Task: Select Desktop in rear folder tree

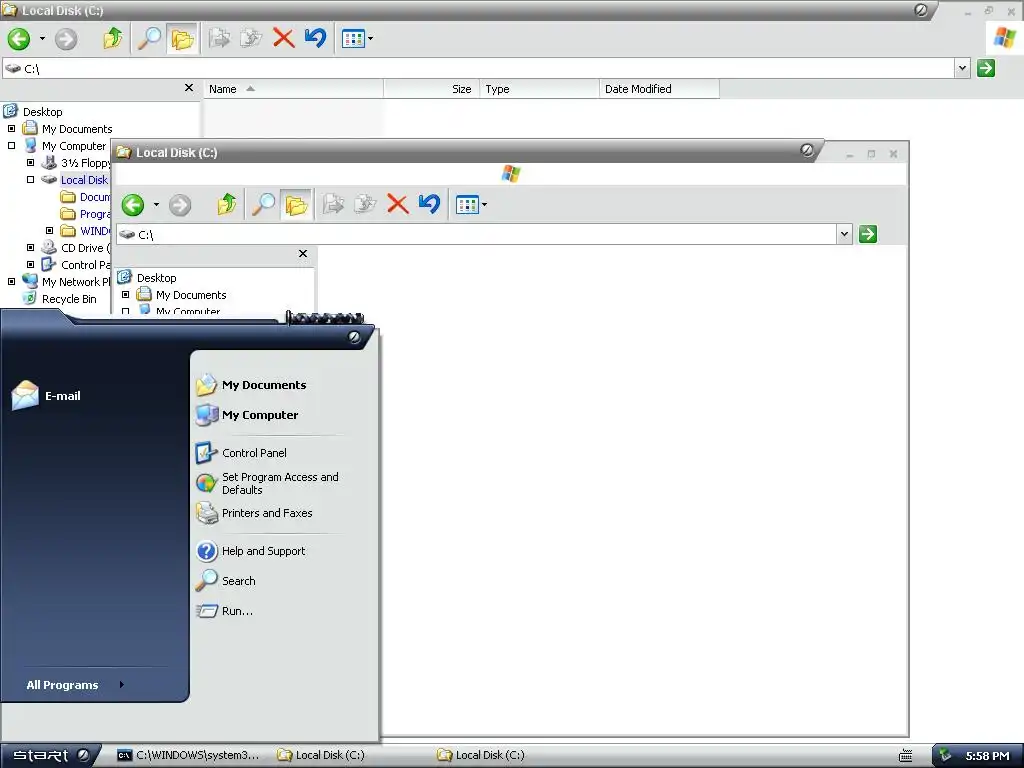Action: click(x=42, y=112)
